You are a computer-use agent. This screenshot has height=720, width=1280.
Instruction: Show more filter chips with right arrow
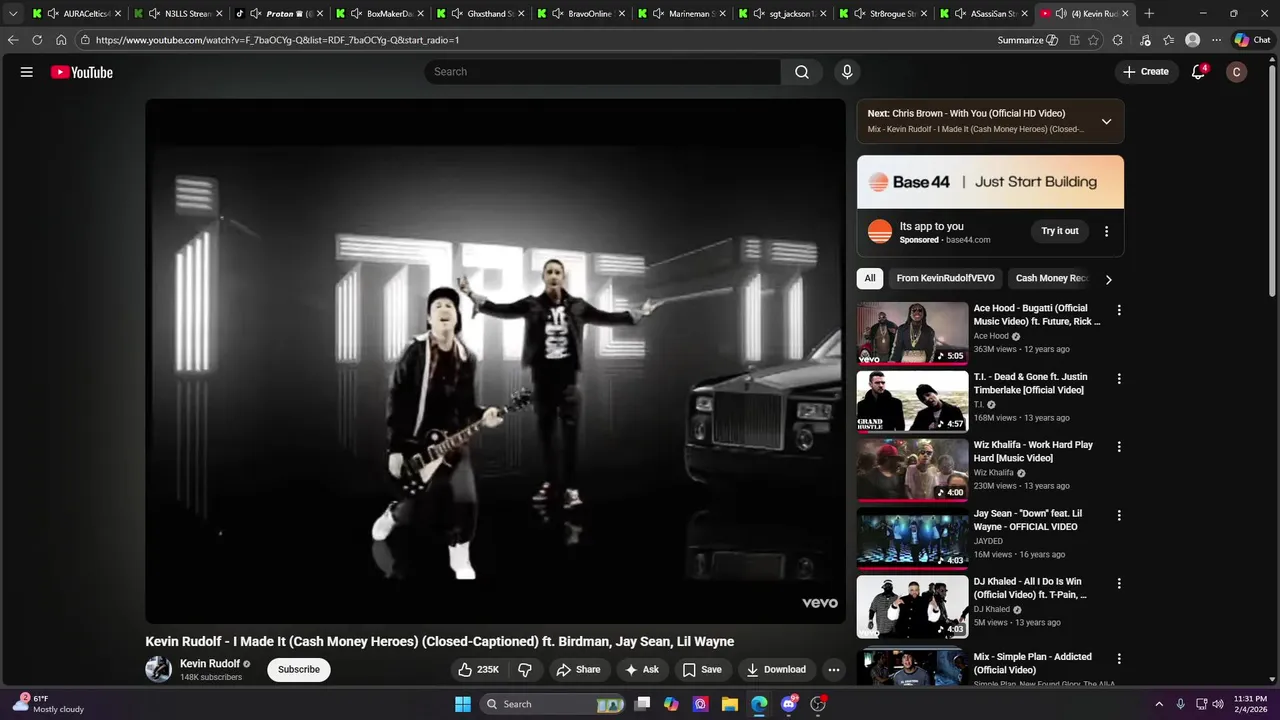1108,279
